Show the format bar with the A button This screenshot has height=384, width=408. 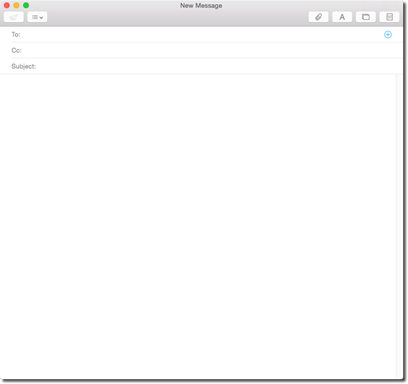(342, 17)
